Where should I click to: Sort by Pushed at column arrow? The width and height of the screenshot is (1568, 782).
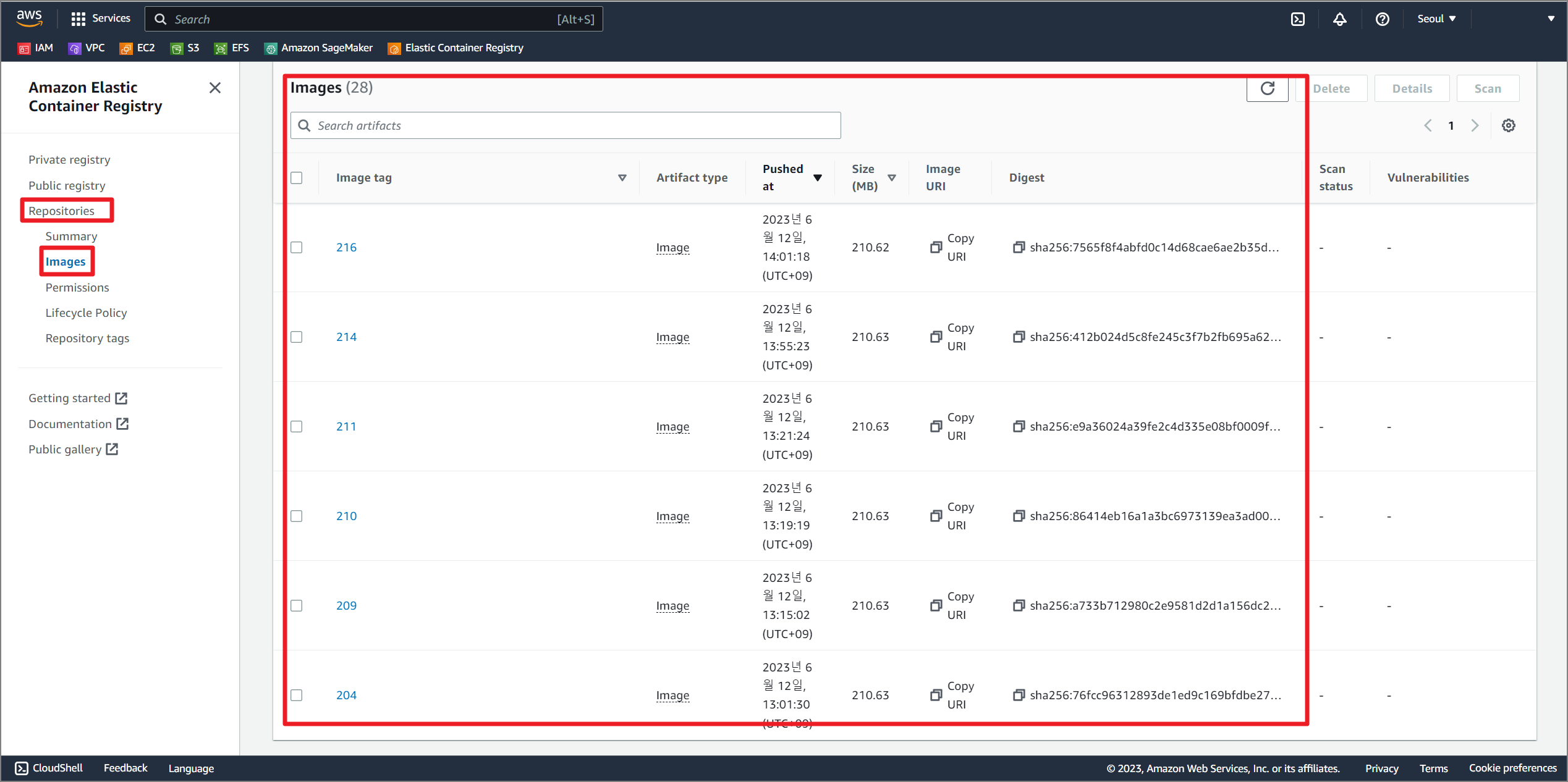pos(817,178)
